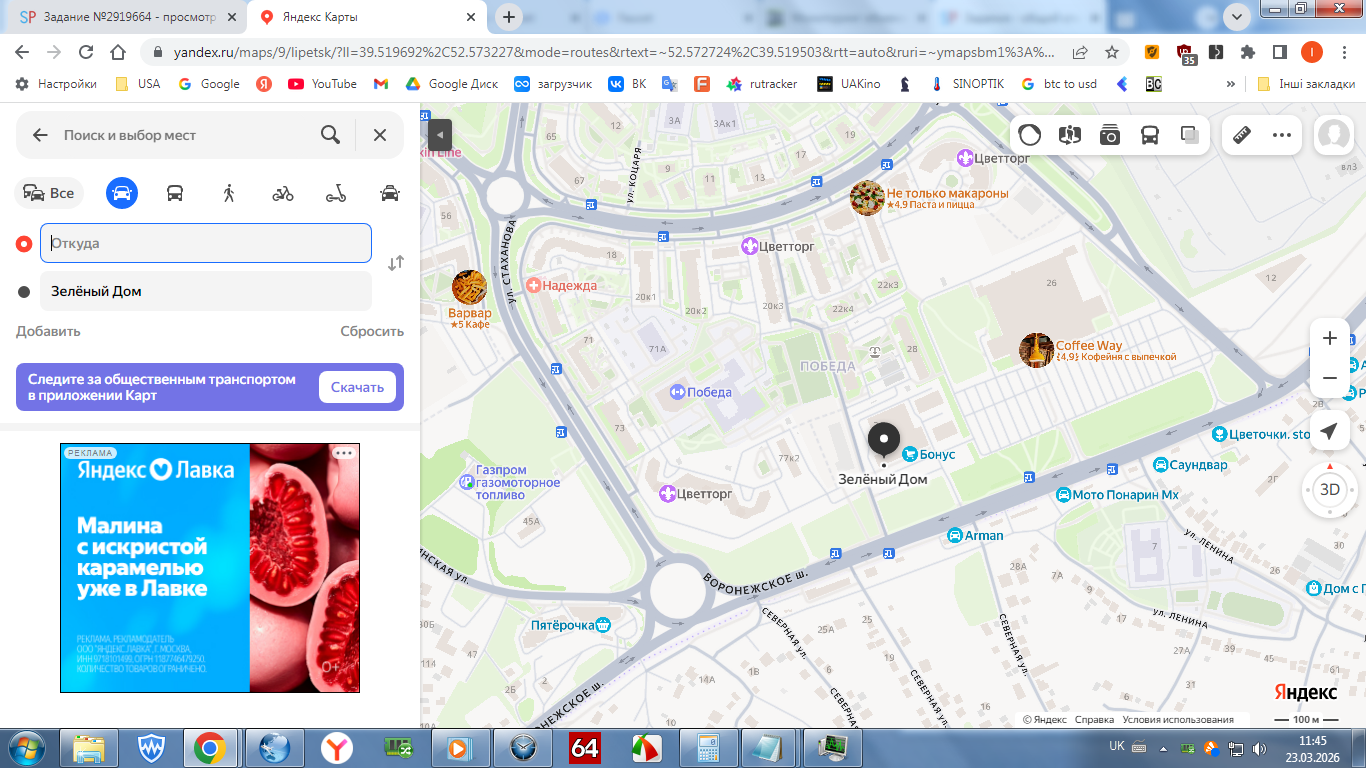Show all route types with Все
Image resolution: width=1366 pixels, height=768 pixels.
tap(49, 193)
